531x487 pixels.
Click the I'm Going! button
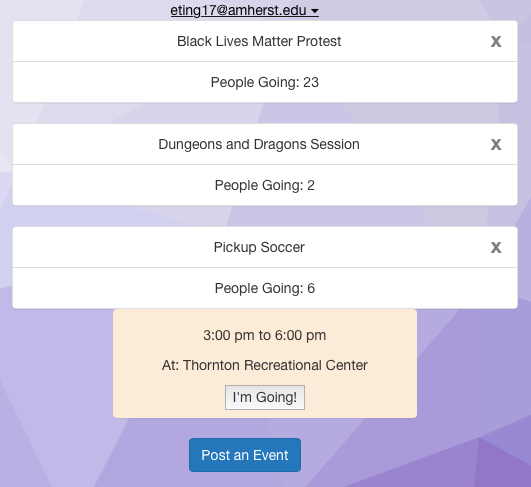265,397
